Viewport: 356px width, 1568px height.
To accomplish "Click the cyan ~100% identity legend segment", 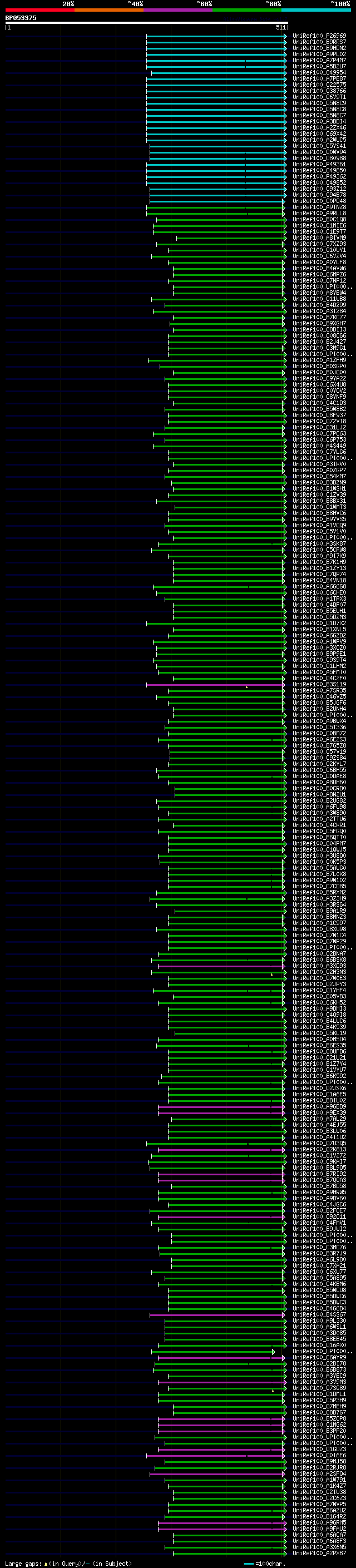I will coord(316,10).
